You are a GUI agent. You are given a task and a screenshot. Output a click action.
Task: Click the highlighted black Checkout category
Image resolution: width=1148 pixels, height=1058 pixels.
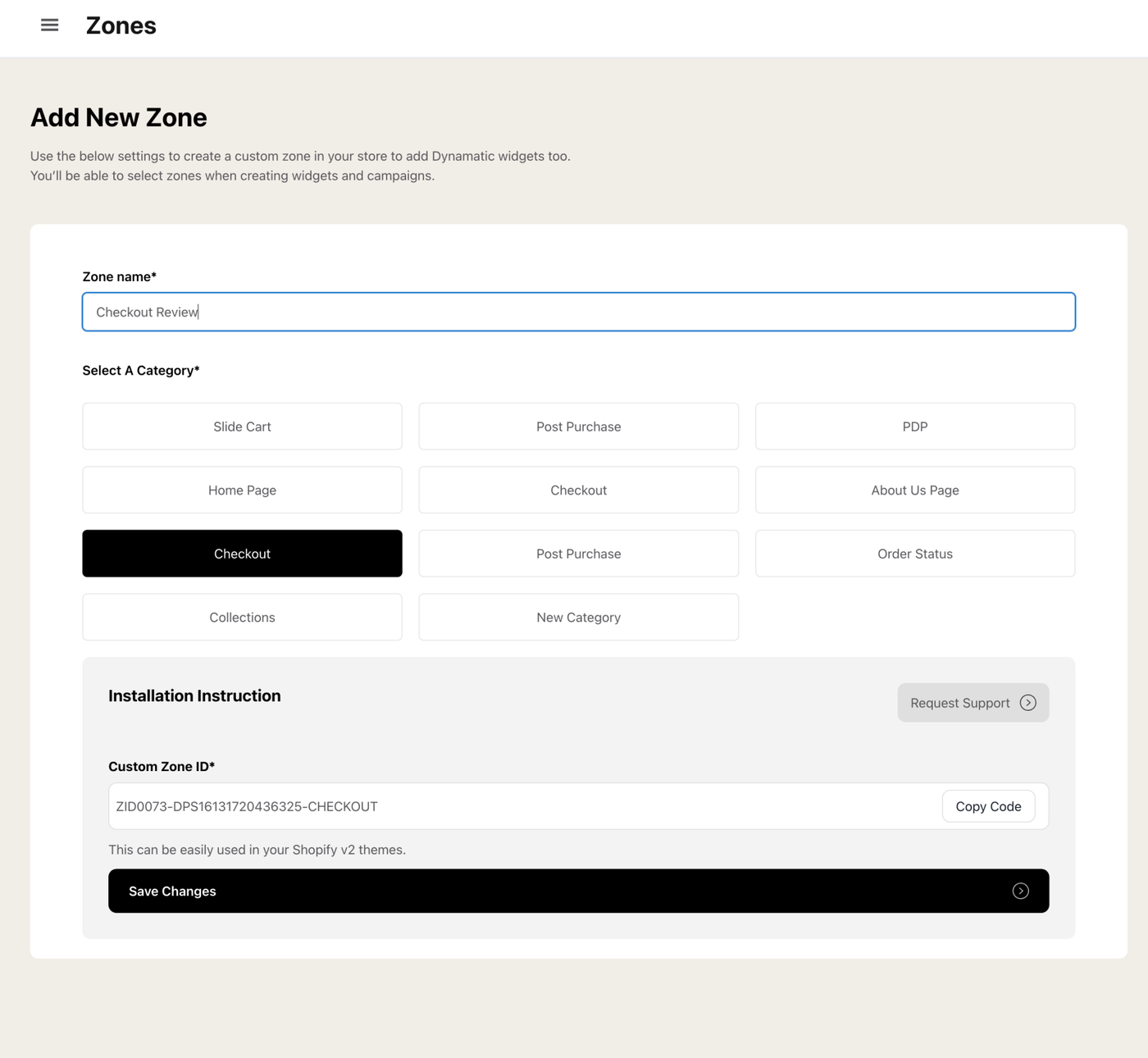tap(242, 554)
